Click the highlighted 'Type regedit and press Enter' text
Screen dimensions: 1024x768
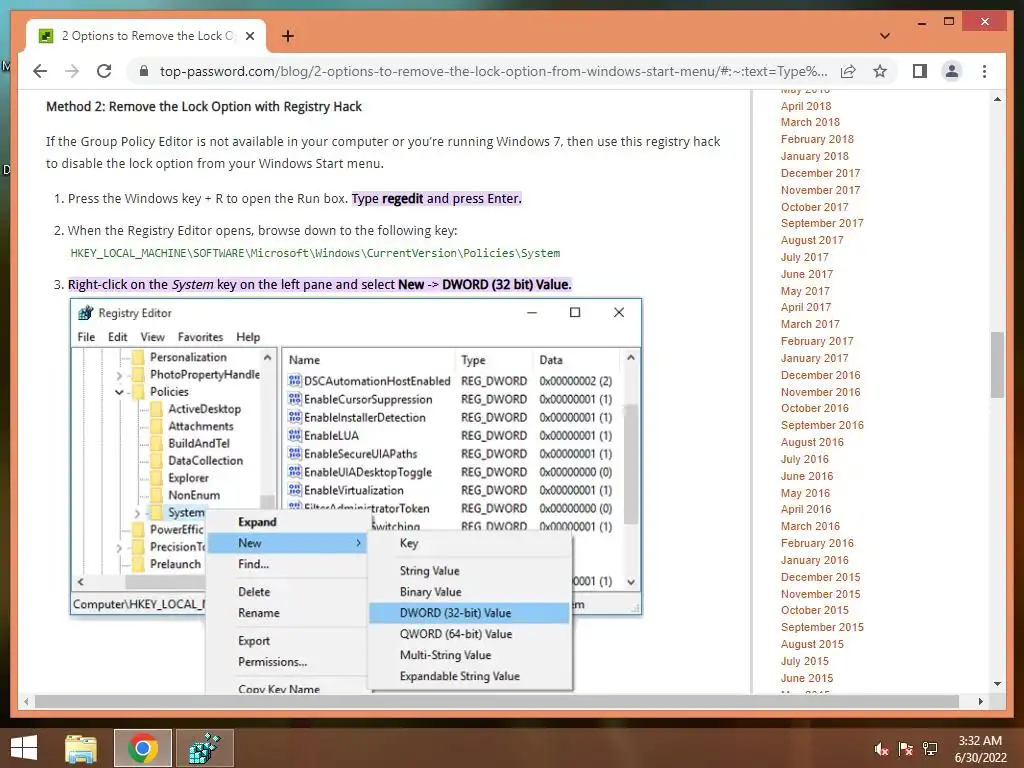[x=437, y=199]
